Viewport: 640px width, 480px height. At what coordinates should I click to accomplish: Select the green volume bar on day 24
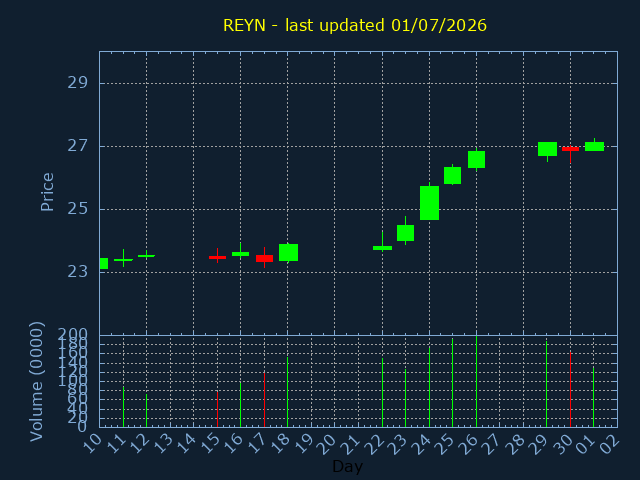coord(429,387)
